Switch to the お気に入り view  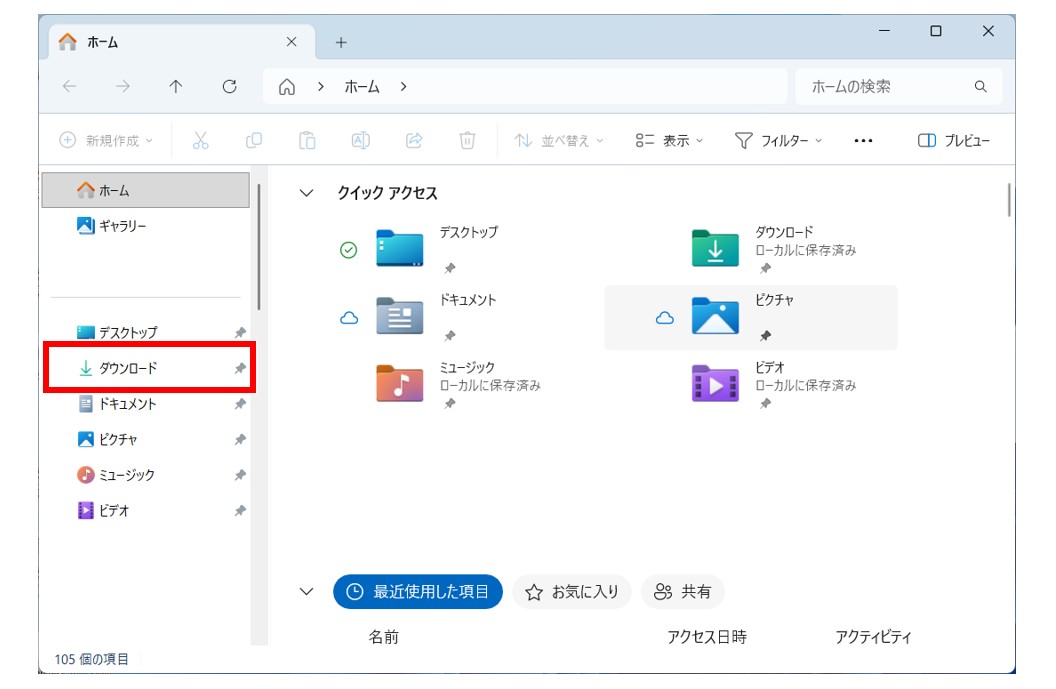[x=571, y=591]
